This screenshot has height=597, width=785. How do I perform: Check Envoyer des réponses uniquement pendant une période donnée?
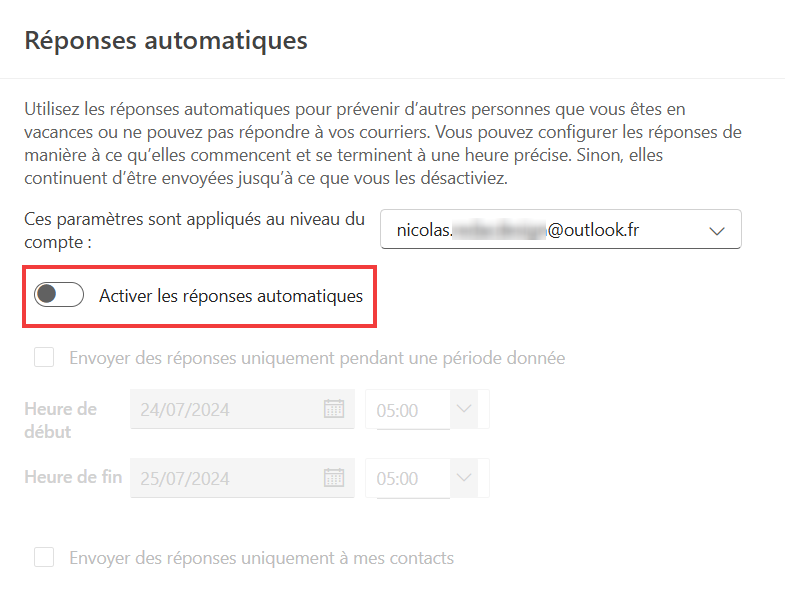pyautogui.click(x=44, y=358)
